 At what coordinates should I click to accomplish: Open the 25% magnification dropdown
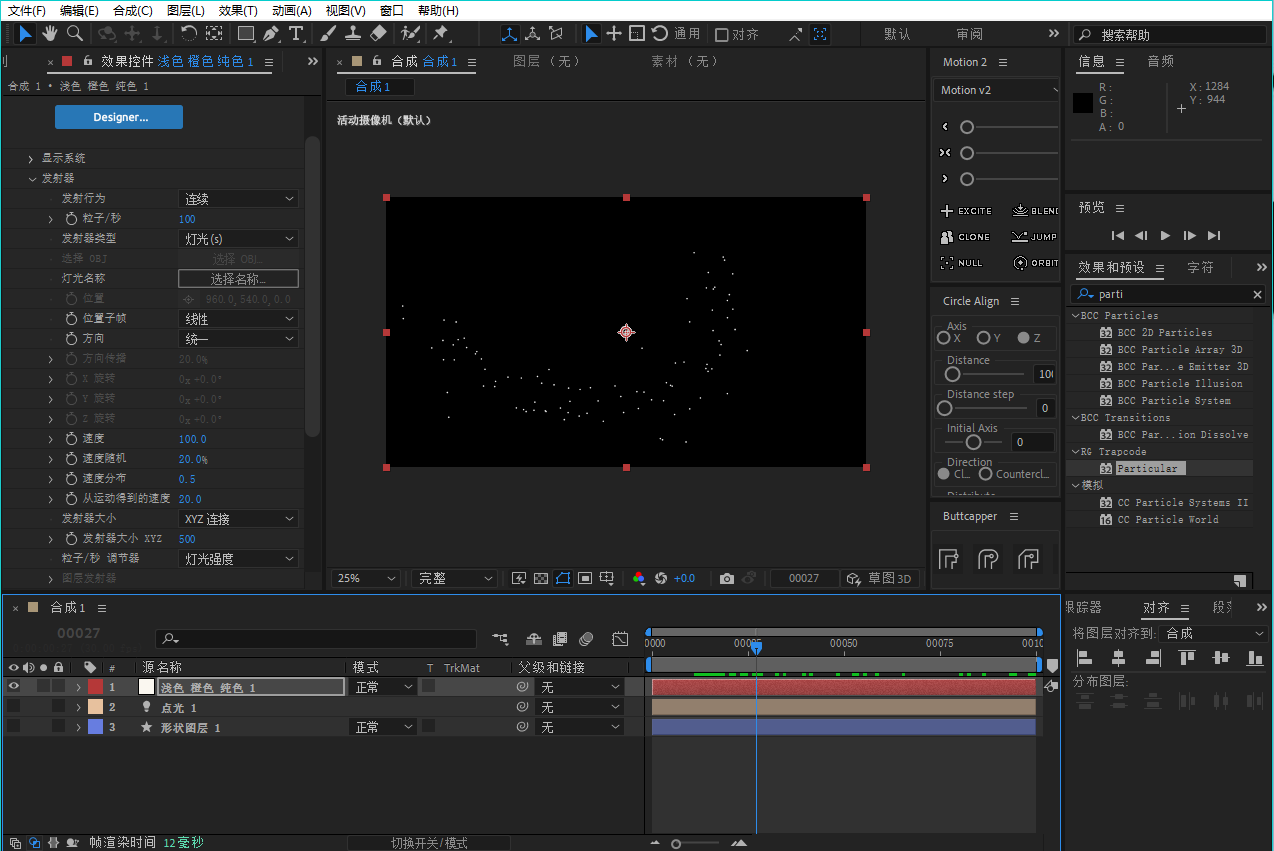click(366, 578)
